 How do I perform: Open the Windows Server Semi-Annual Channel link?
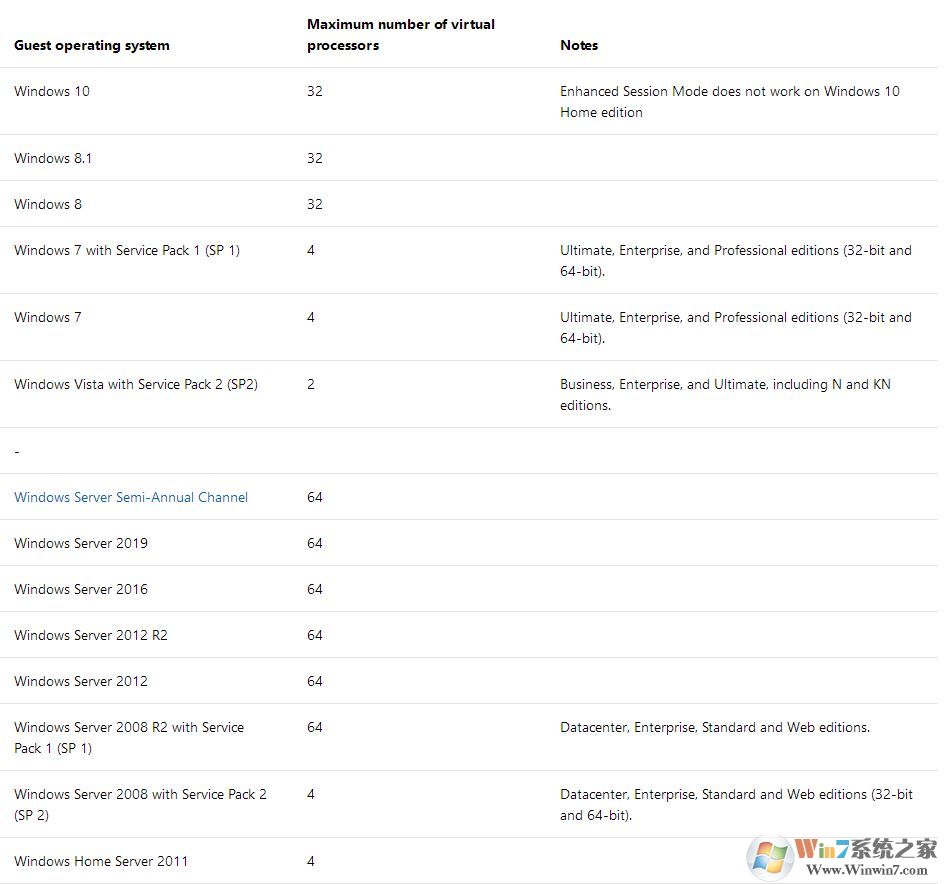coord(131,497)
